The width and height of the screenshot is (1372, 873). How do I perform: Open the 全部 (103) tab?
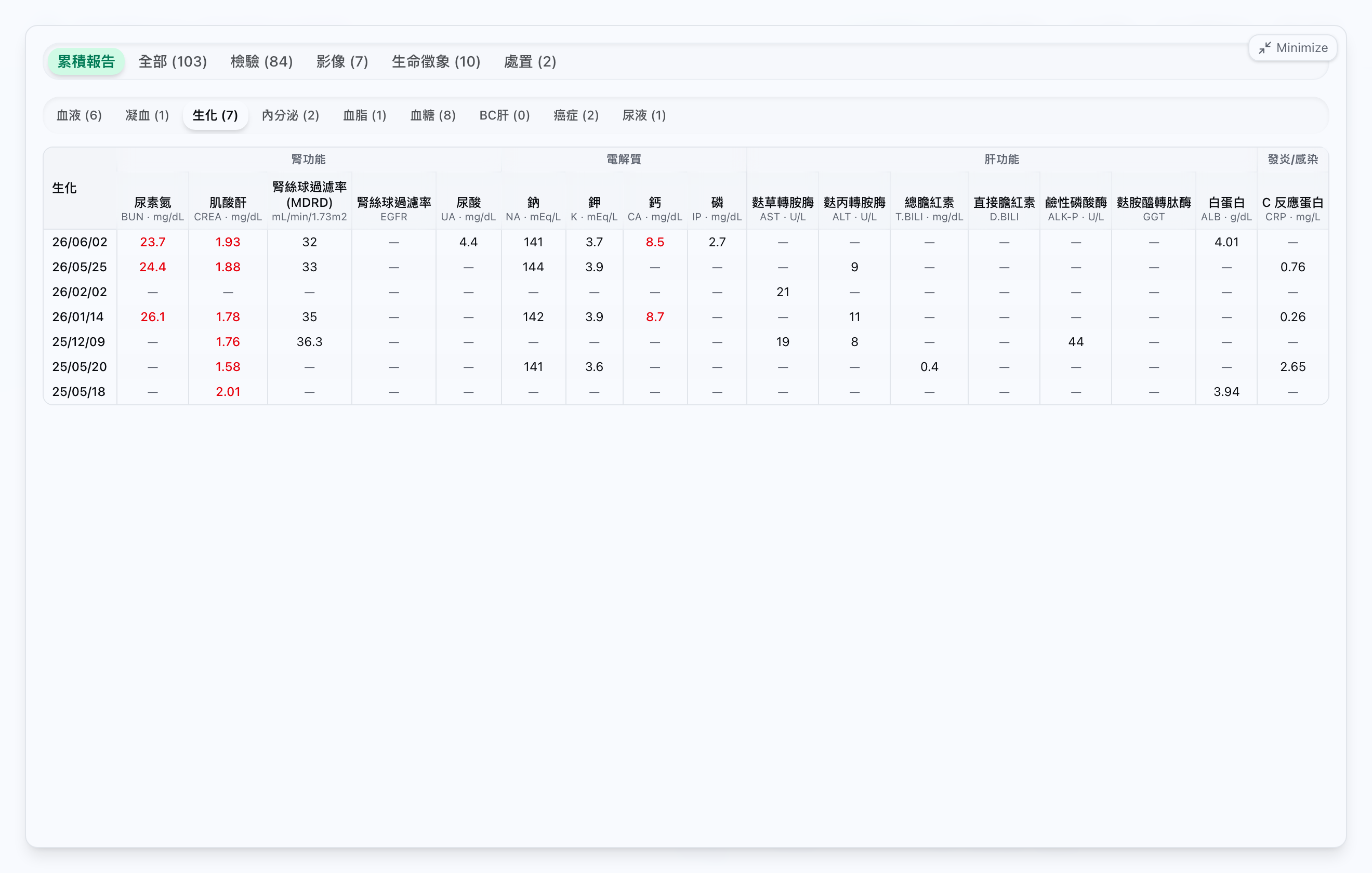173,61
